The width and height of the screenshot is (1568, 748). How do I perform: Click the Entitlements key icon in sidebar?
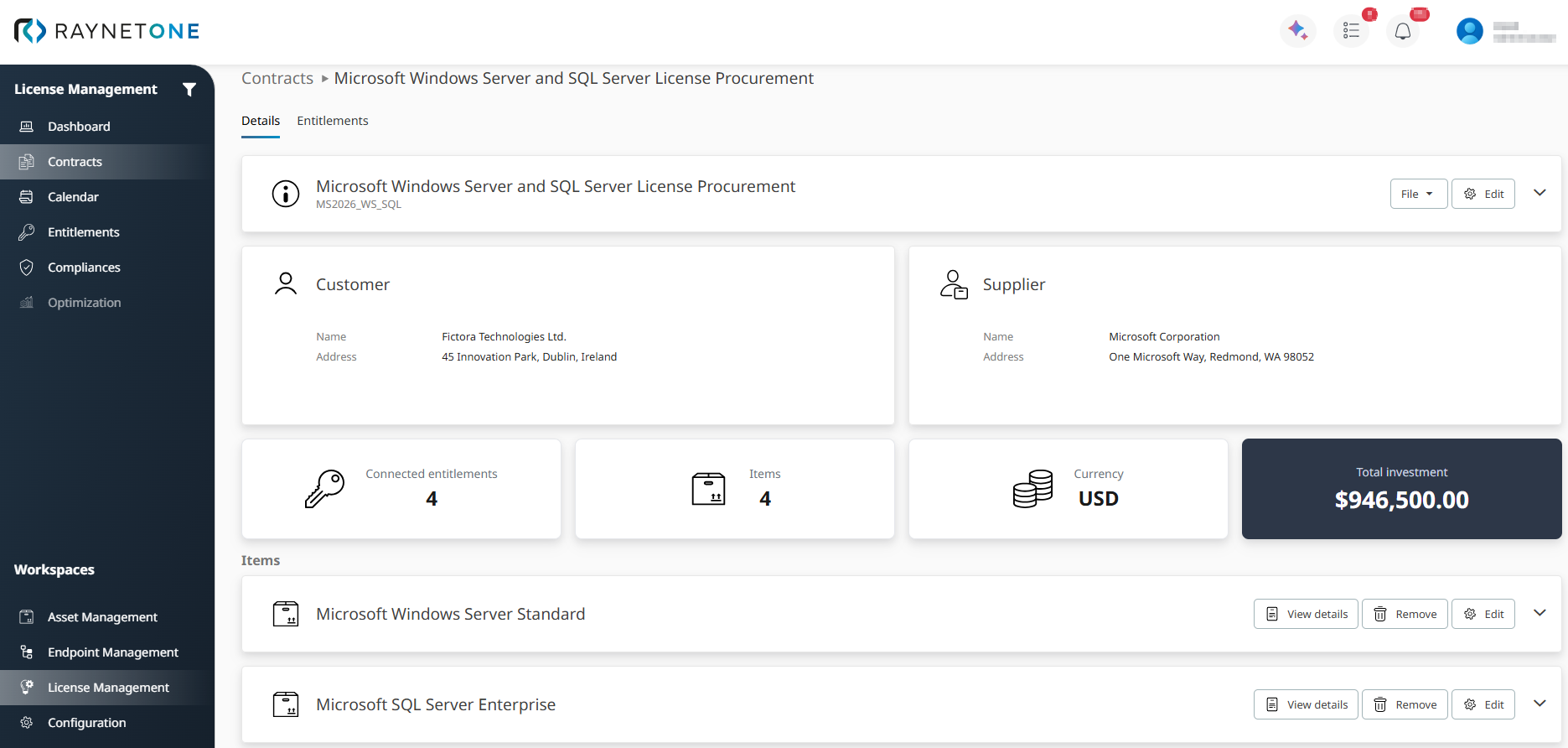pos(27,232)
